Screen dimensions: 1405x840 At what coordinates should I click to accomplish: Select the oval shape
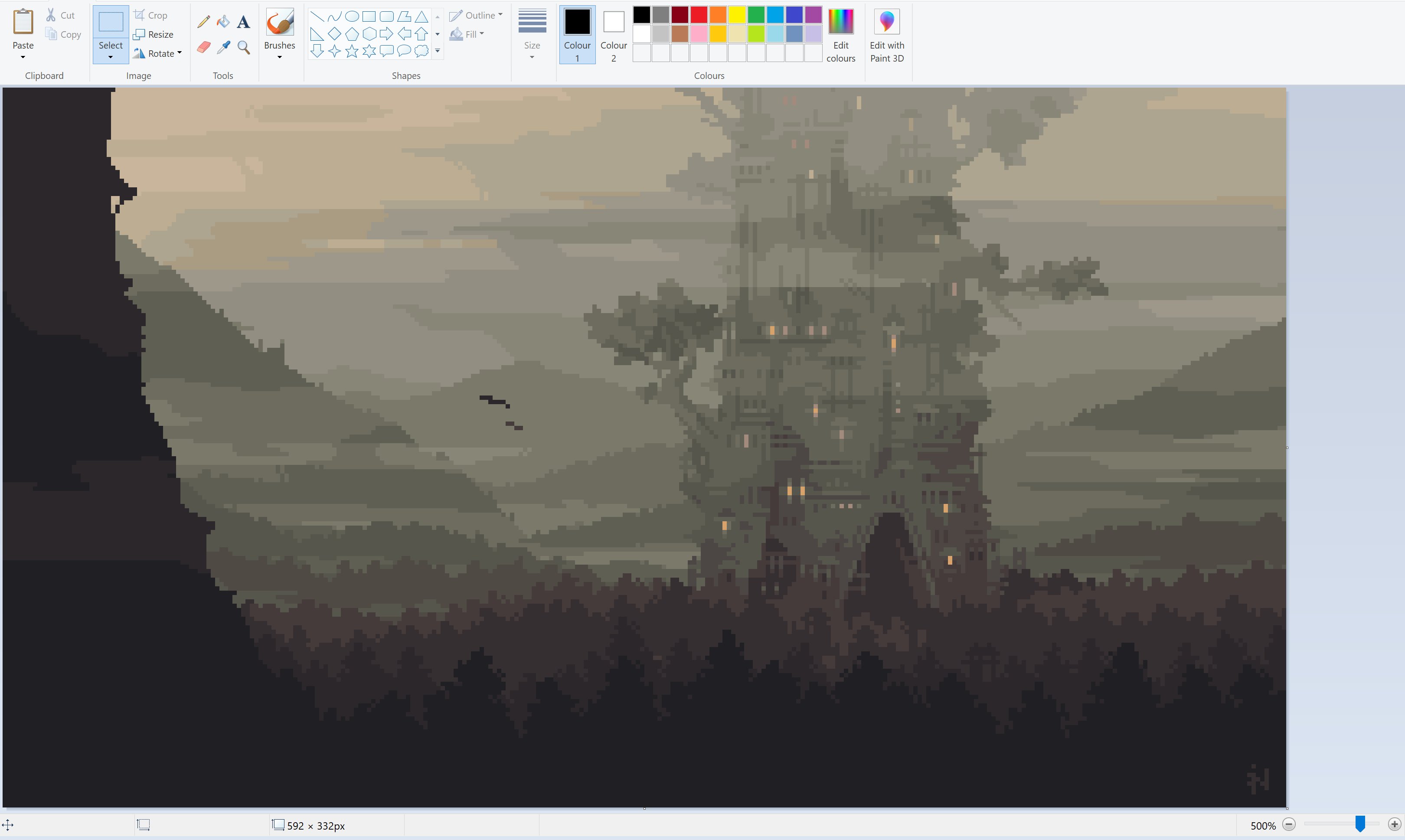(x=351, y=16)
